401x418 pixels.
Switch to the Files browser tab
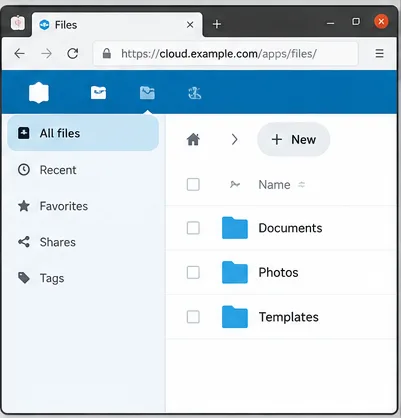point(117,25)
